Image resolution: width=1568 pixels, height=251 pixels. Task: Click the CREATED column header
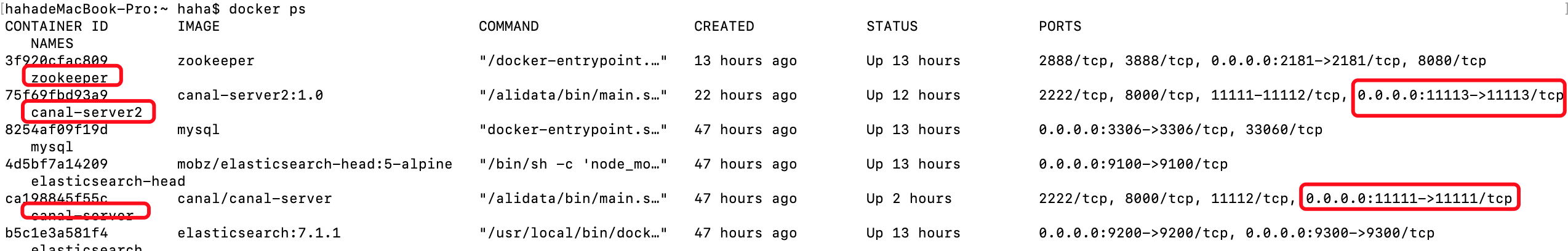point(724,26)
